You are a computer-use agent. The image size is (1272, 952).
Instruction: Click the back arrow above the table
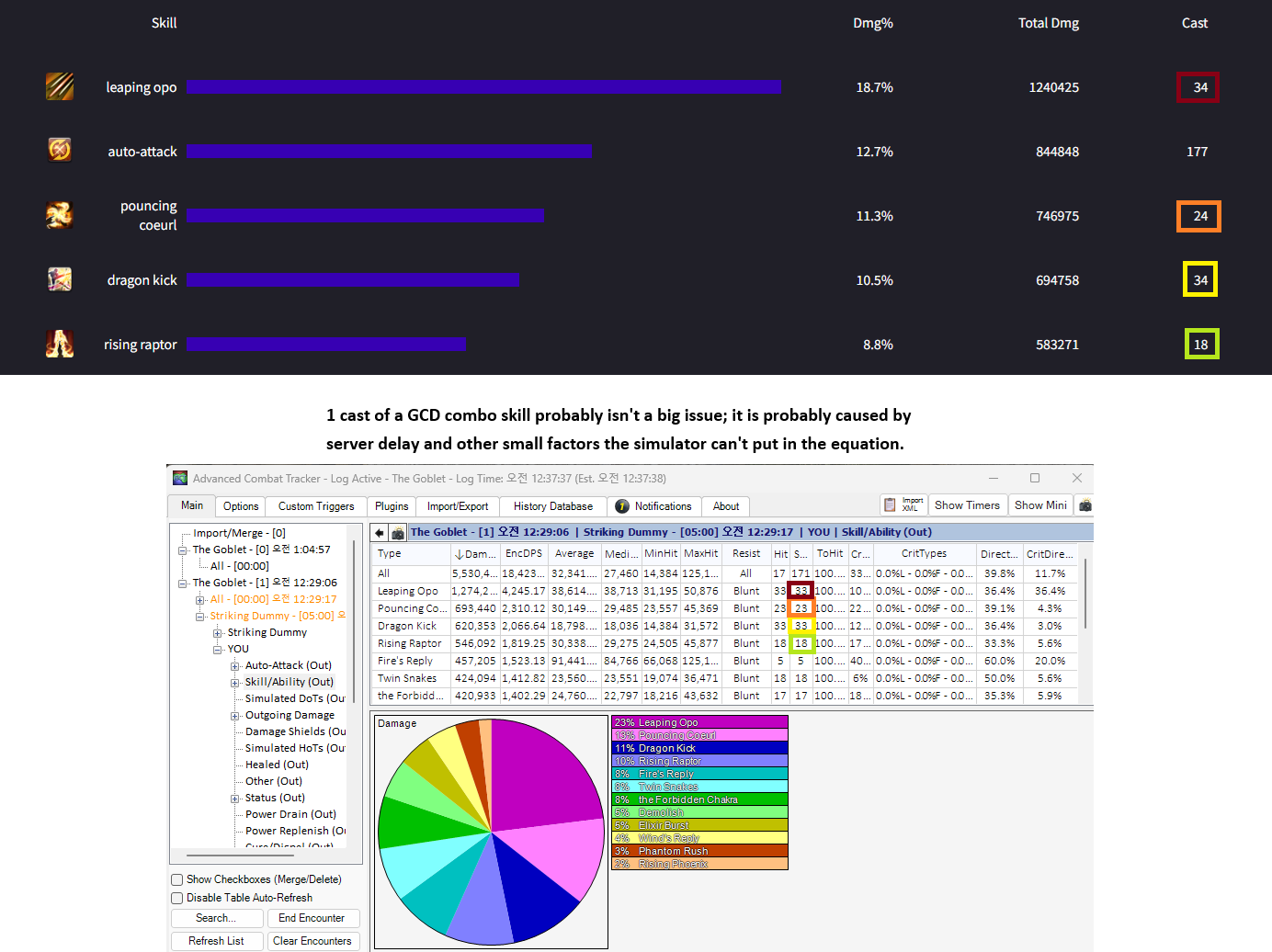[380, 533]
